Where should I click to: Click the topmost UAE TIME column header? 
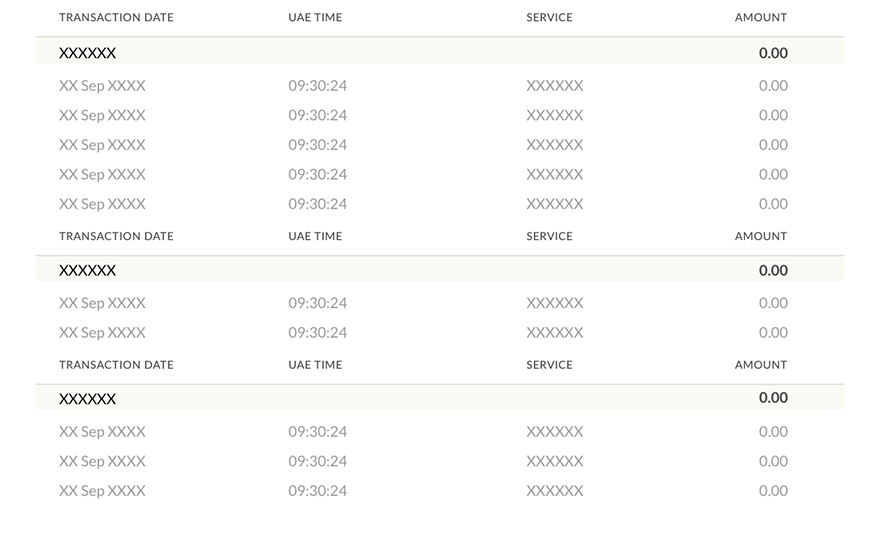pyautogui.click(x=315, y=17)
